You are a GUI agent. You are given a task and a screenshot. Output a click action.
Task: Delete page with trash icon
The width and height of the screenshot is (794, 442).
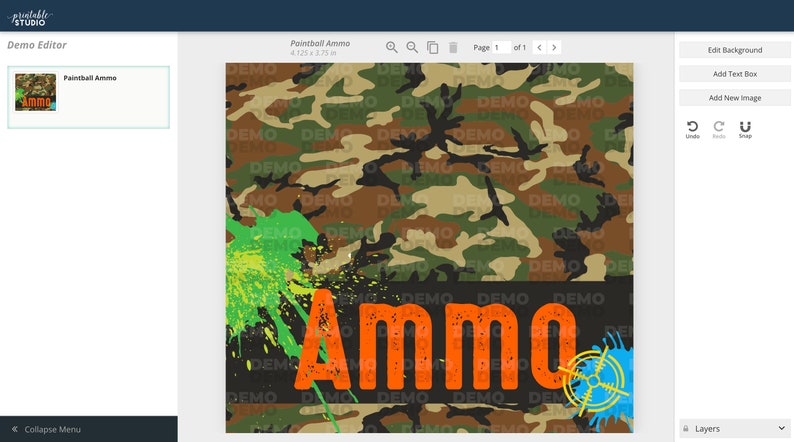453,47
